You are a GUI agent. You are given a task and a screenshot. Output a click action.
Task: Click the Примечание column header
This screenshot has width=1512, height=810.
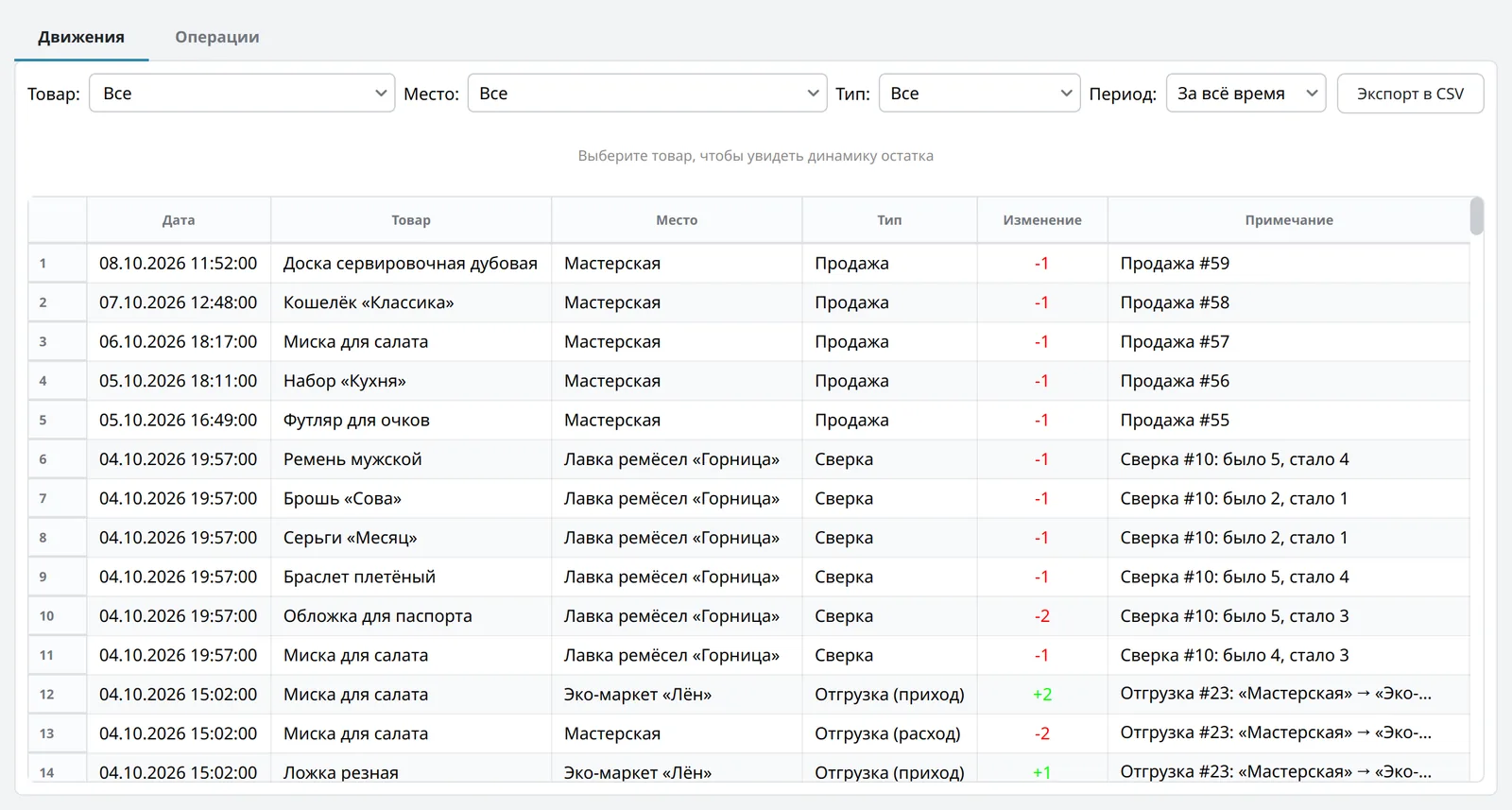pyautogui.click(x=1289, y=220)
